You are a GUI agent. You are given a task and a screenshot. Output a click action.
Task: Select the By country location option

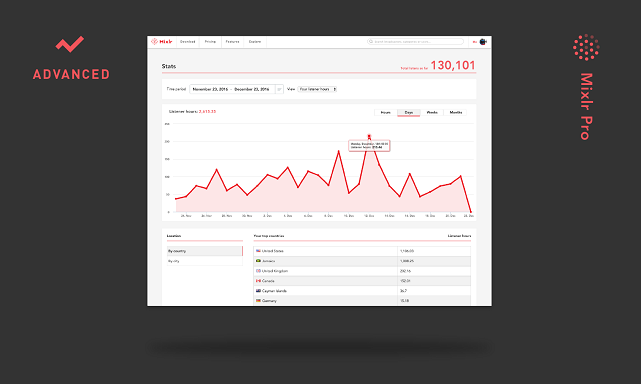click(x=205, y=251)
